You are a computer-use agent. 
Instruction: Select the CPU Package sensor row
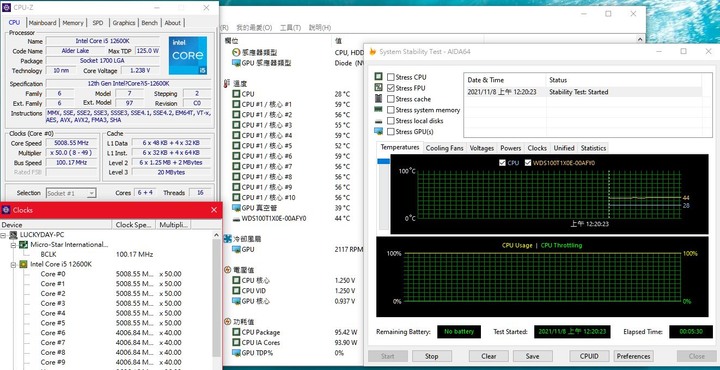[x=296, y=332]
